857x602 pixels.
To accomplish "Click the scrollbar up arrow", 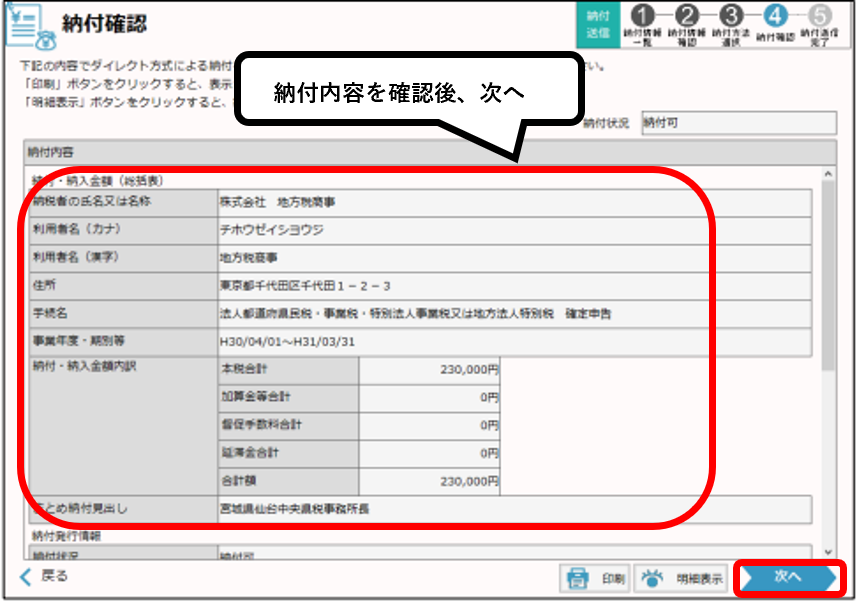I will [828, 172].
